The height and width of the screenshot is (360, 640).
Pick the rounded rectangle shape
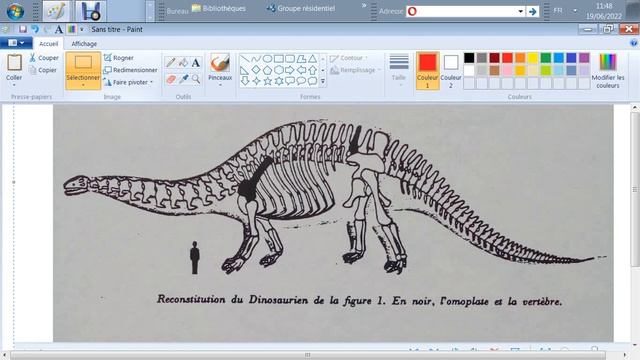(290, 59)
